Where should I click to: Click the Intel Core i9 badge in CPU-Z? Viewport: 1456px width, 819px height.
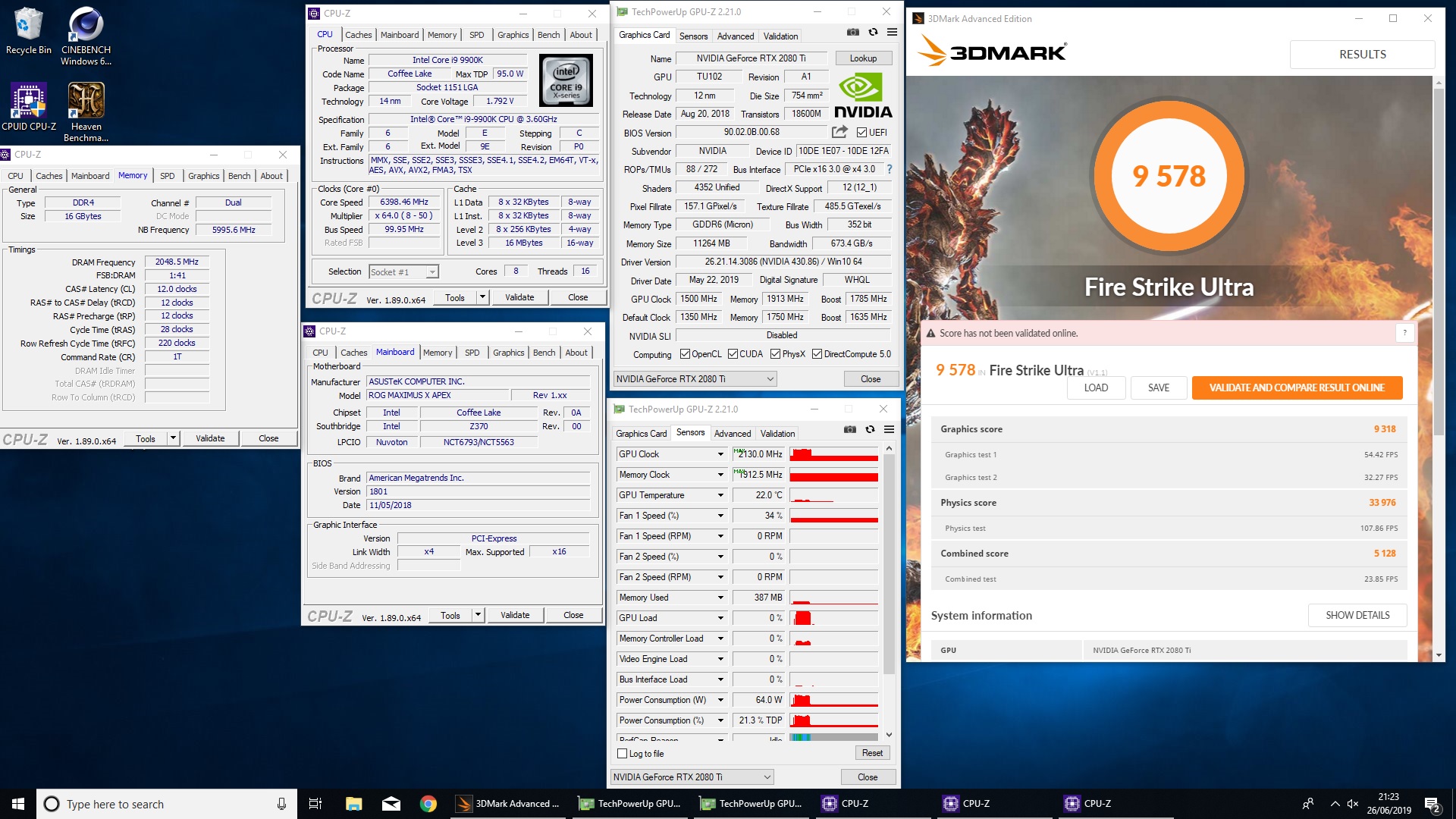coord(566,80)
